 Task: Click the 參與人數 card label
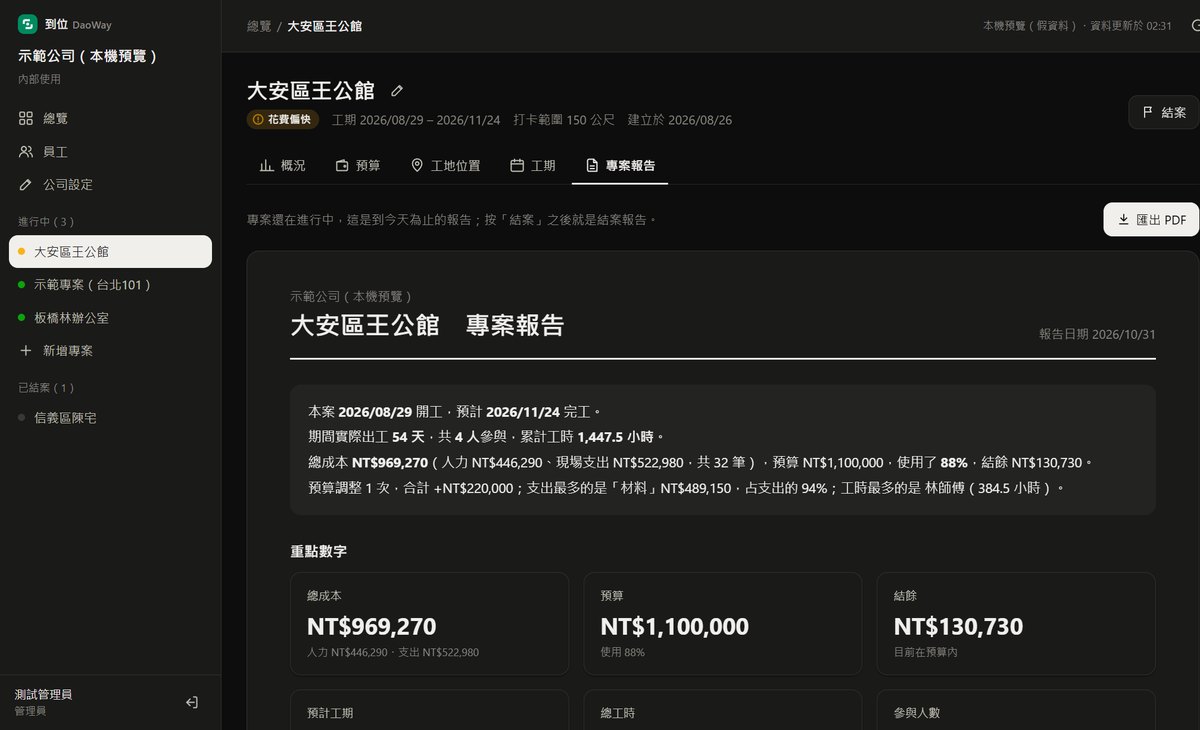pos(917,714)
